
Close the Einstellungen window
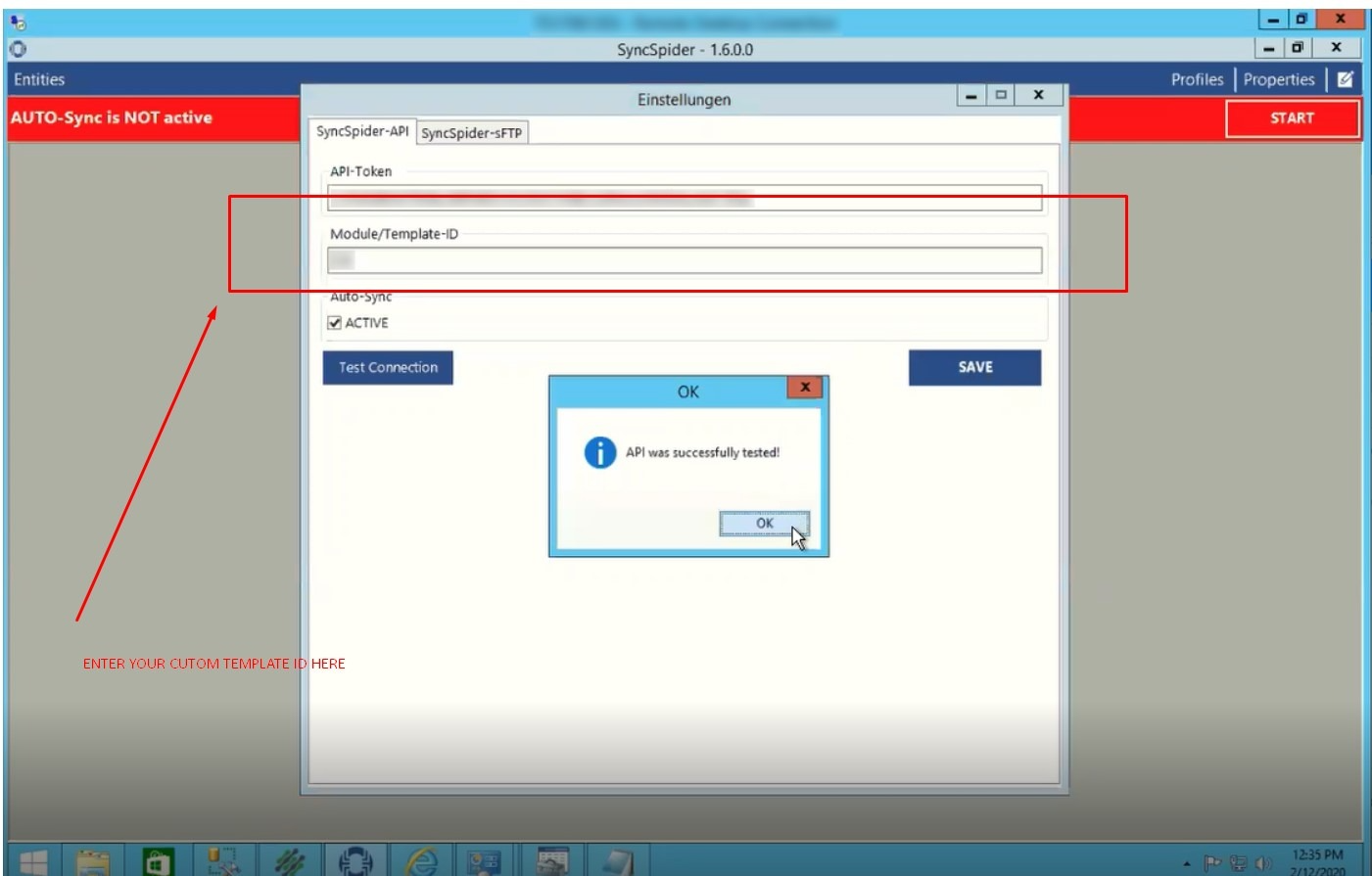1039,95
